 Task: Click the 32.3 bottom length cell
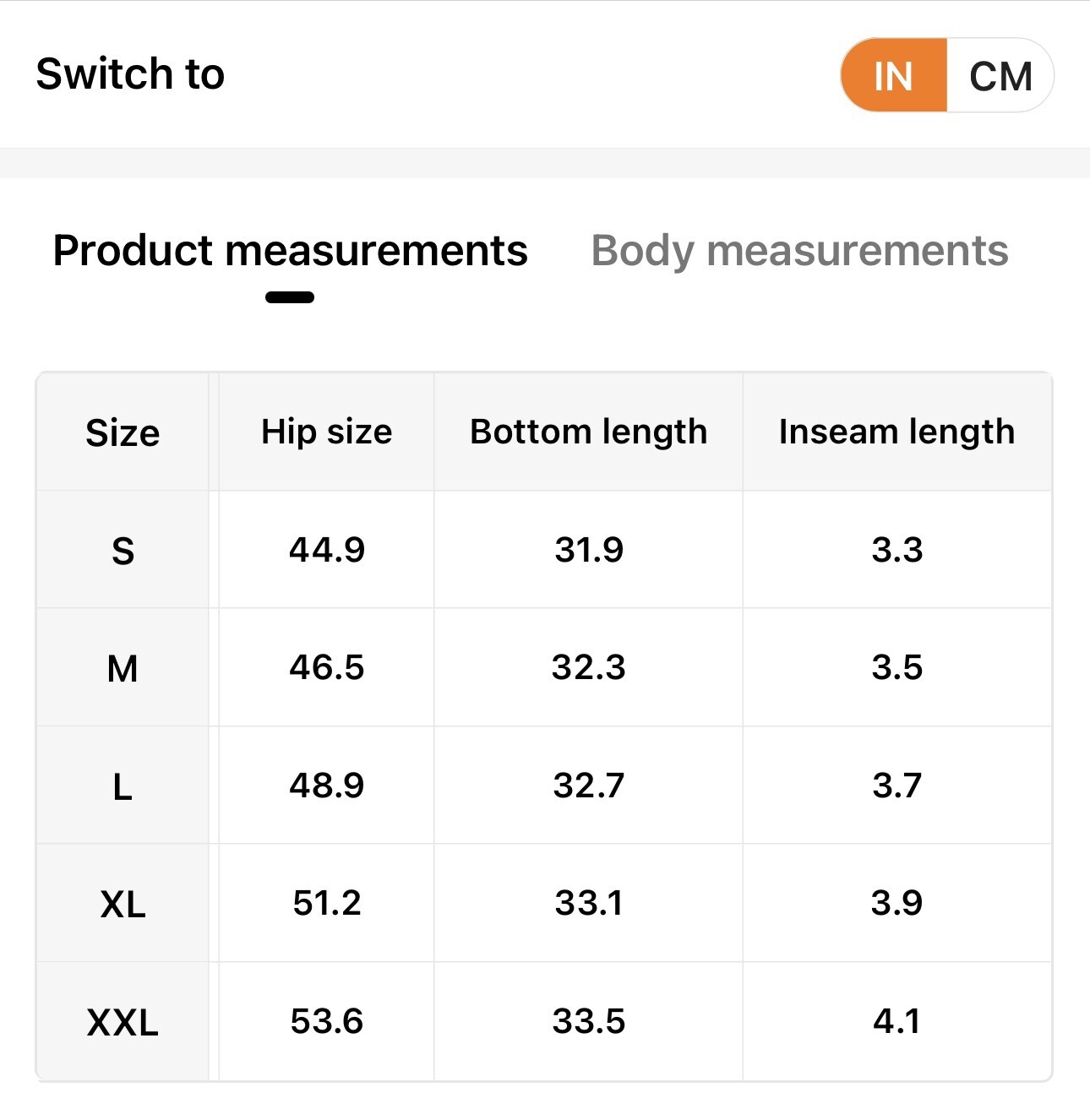point(588,667)
